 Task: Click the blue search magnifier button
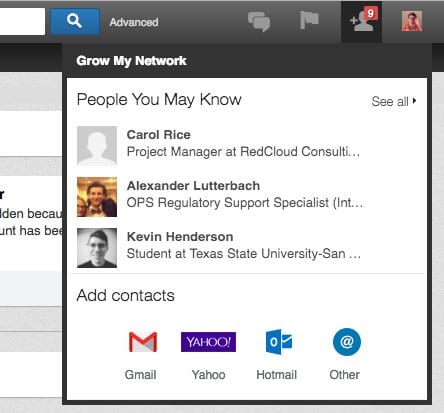75,22
